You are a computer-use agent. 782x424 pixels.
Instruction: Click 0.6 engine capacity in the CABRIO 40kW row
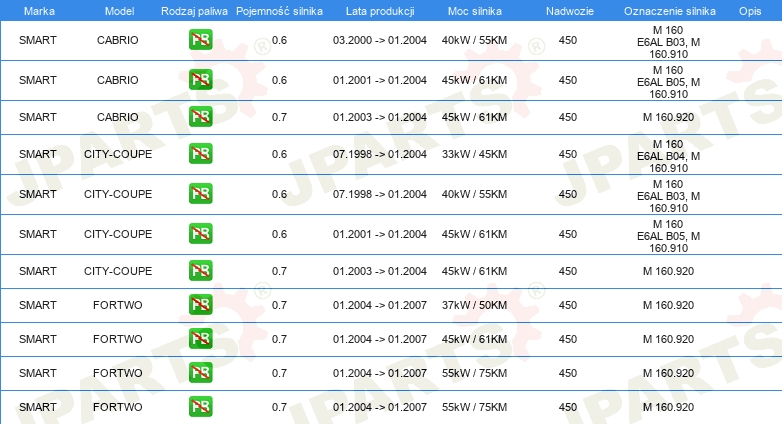[279, 40]
